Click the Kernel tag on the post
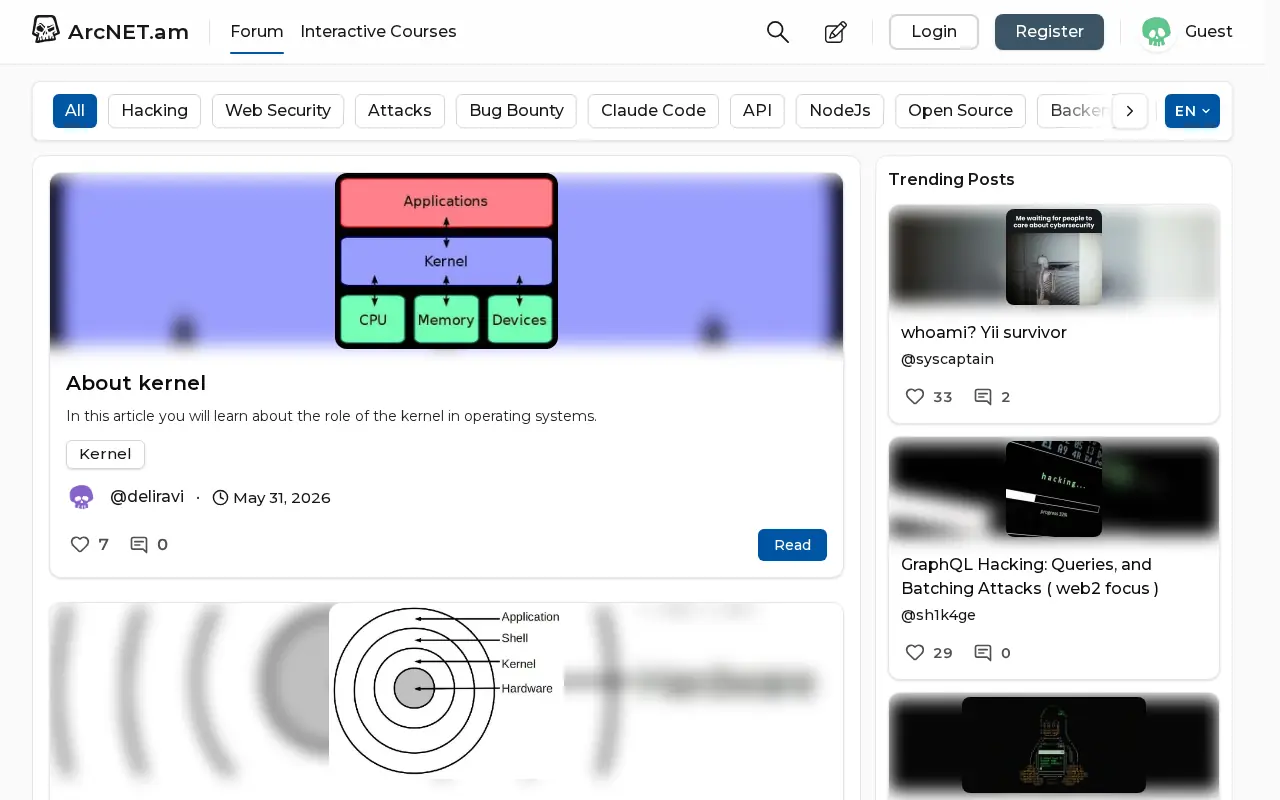1280x800 pixels. click(105, 454)
